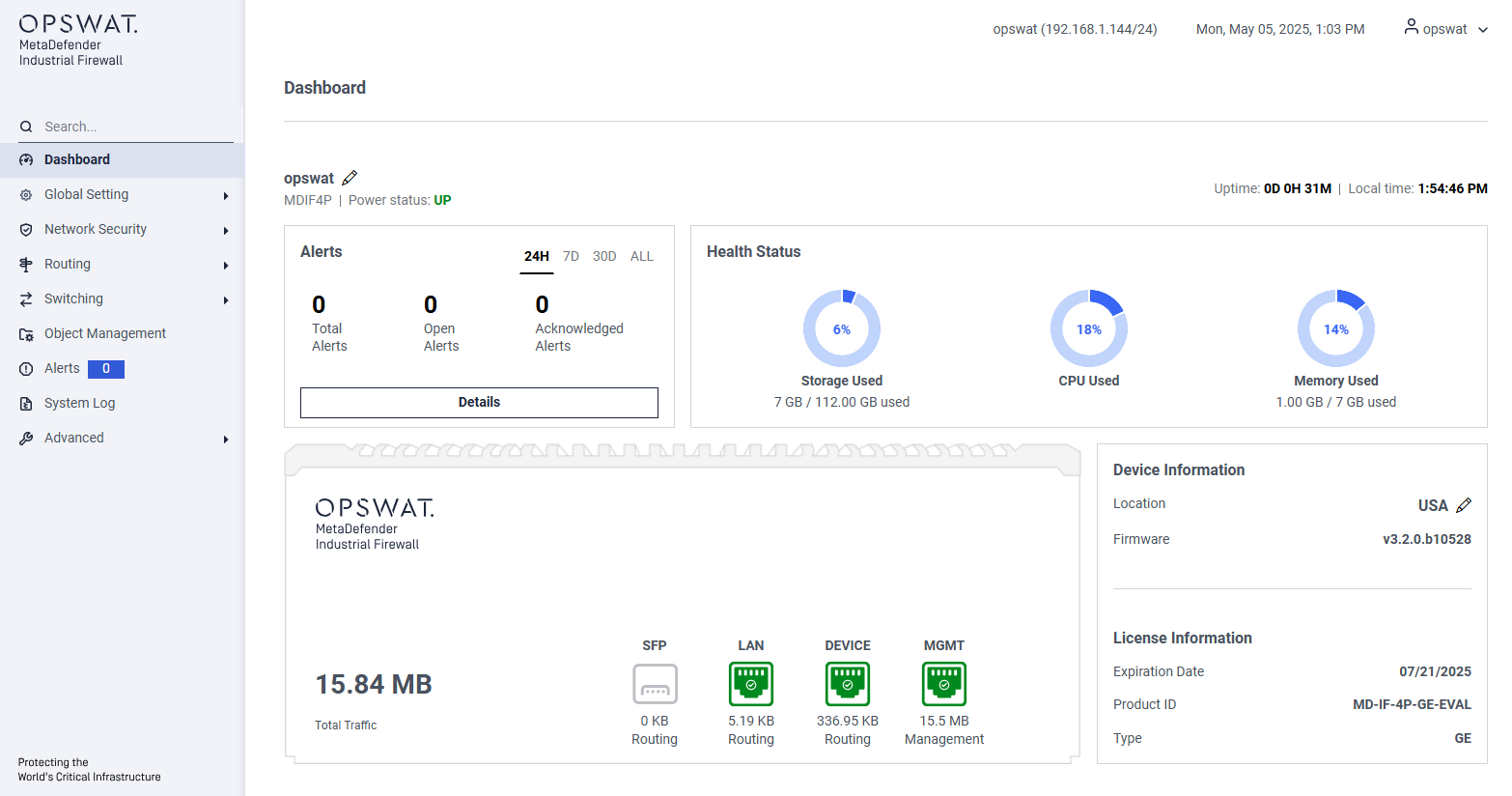Open Object Management from the sidebar
This screenshot has height=796, width=1512.
105,333
